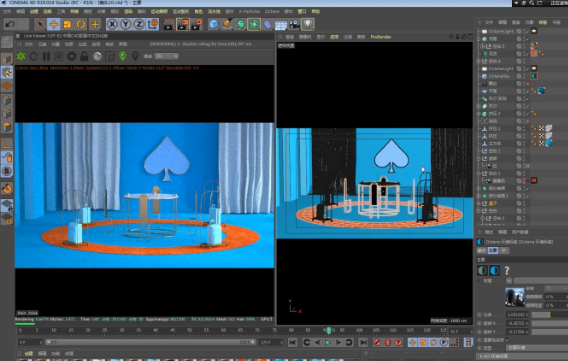568x361 pixels.
Task: Open the Floor environment objects icon
Action: (x=281, y=24)
